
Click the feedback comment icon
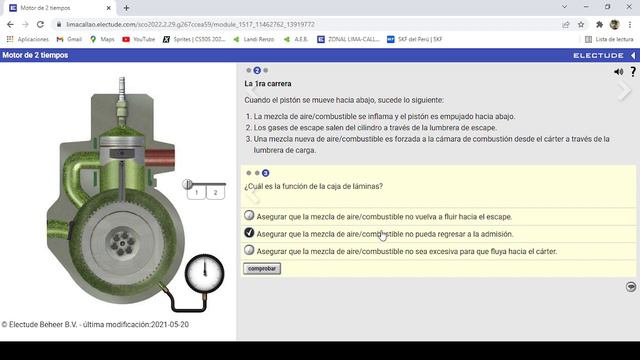tap(631, 287)
